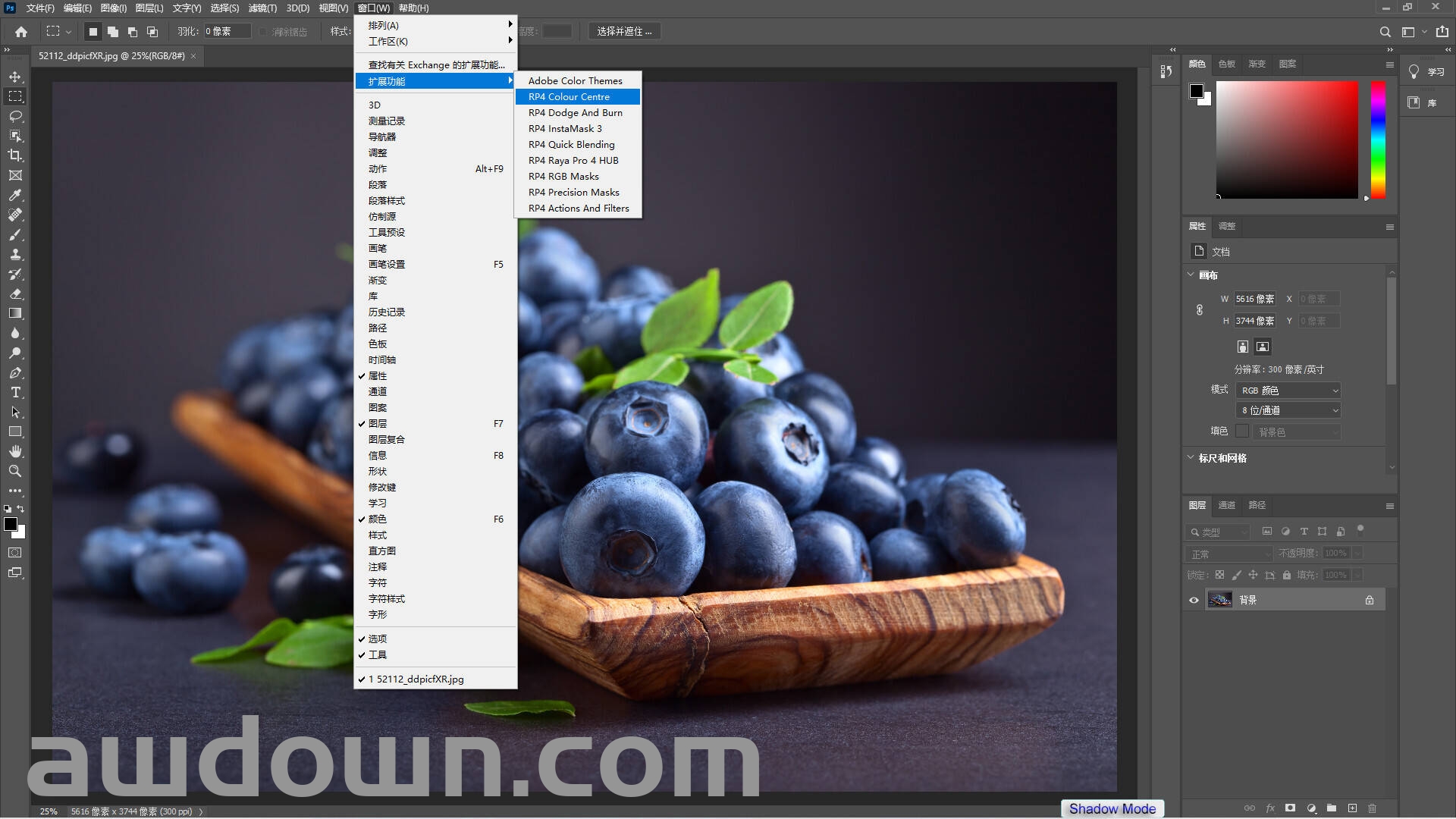The height and width of the screenshot is (819, 1456).
Task: Toggle the 属性 panel checkmark in Window menu
Action: coord(378,376)
